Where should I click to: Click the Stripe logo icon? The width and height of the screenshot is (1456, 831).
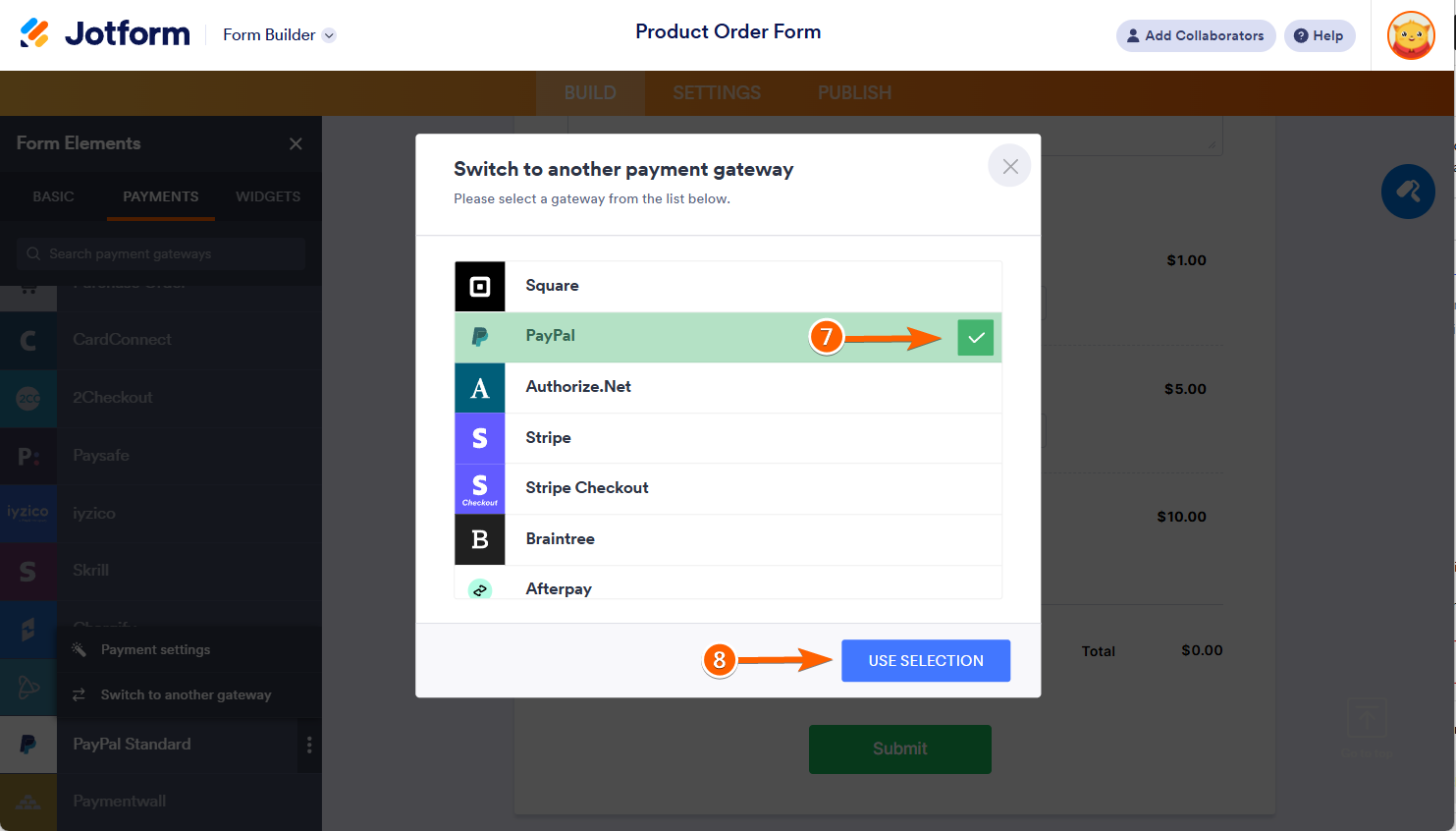(x=480, y=438)
